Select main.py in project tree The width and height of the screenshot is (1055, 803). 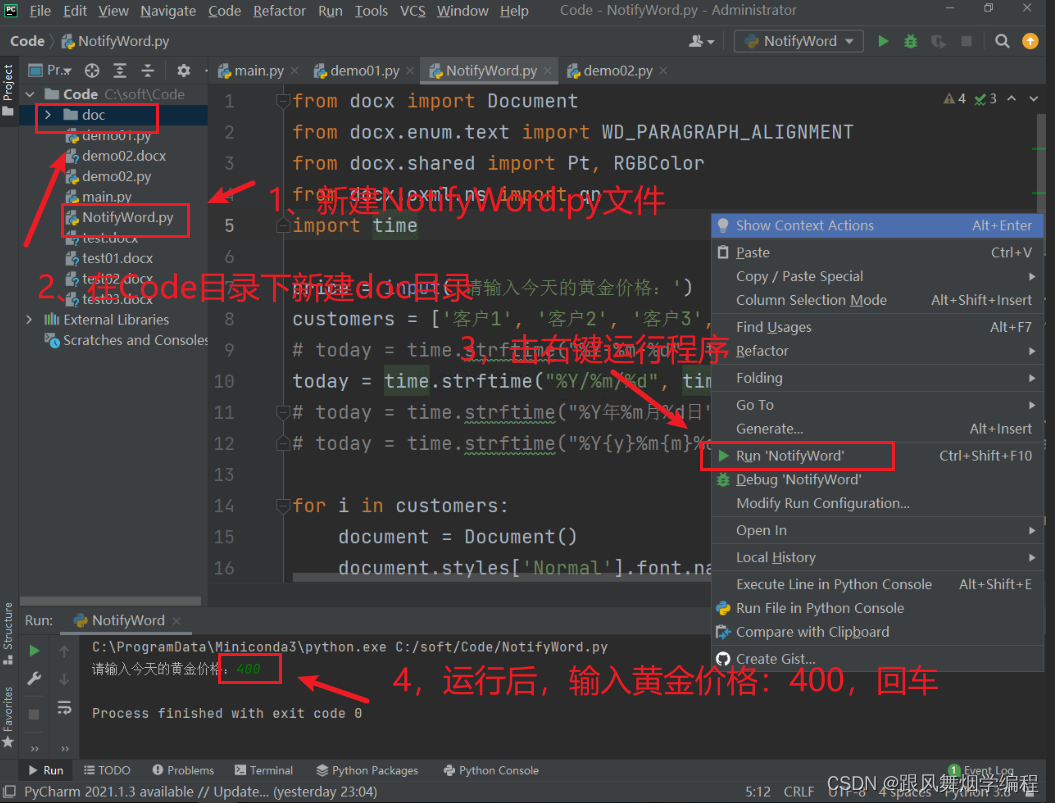coord(106,197)
